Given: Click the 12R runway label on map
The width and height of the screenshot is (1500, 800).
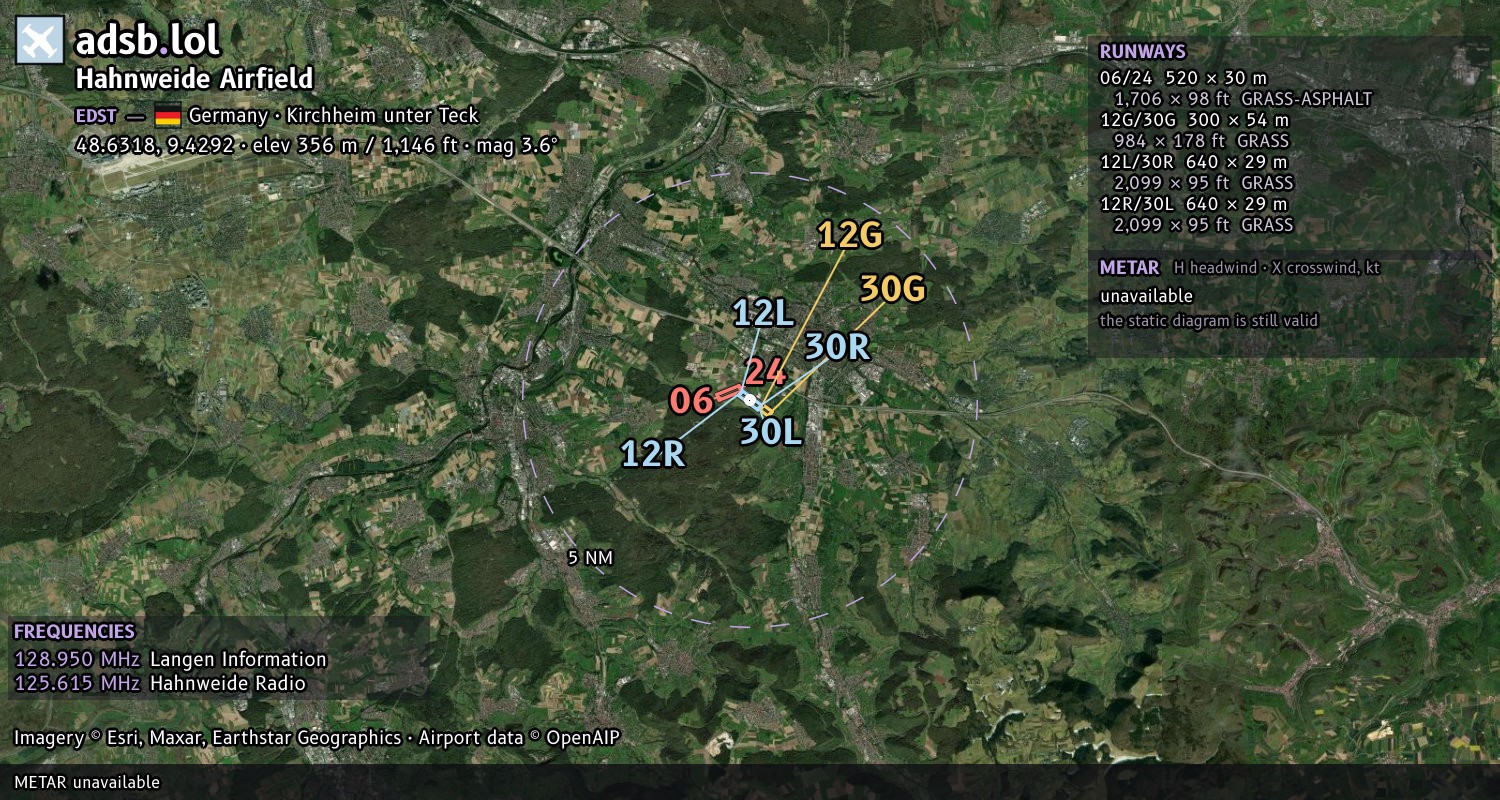Looking at the screenshot, I should pos(653,454).
